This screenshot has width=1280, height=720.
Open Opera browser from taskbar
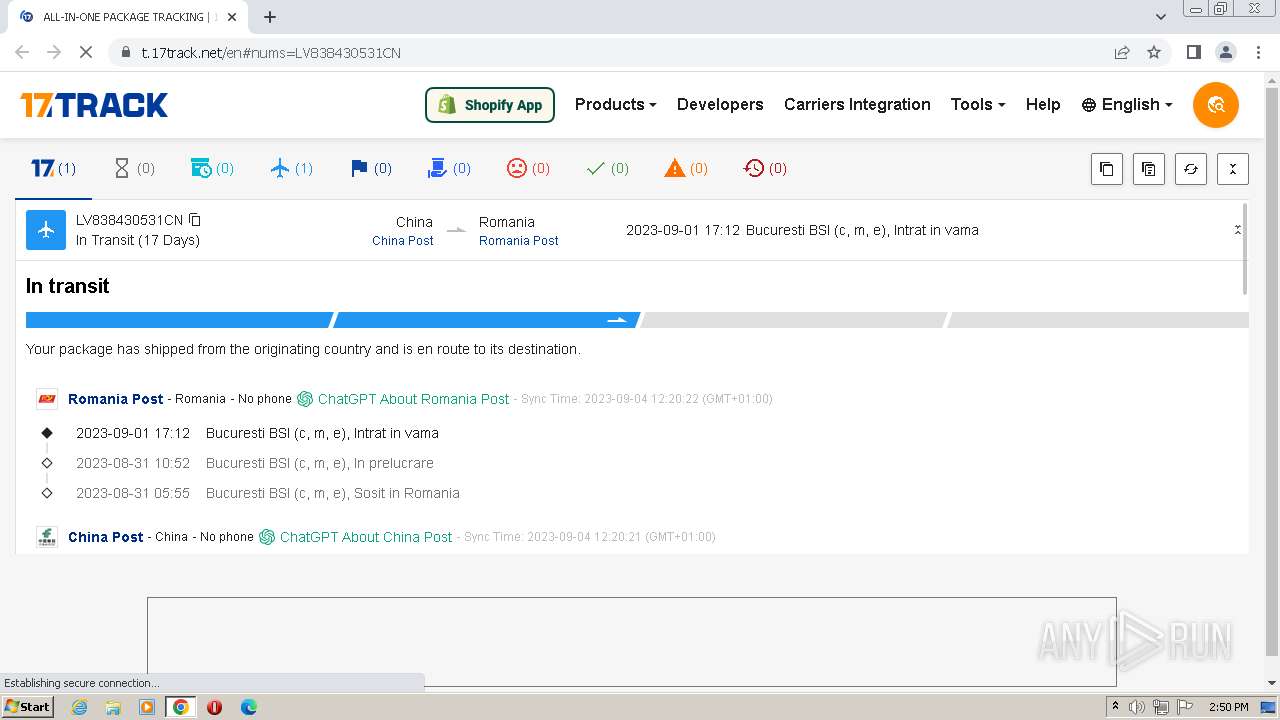point(214,707)
